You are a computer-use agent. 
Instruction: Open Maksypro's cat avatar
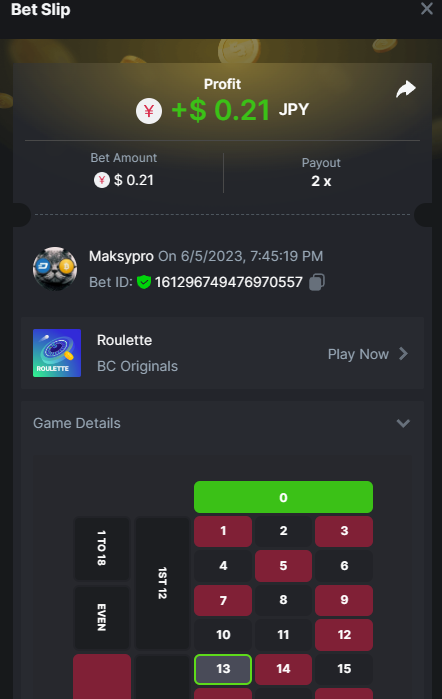pyautogui.click(x=55, y=269)
